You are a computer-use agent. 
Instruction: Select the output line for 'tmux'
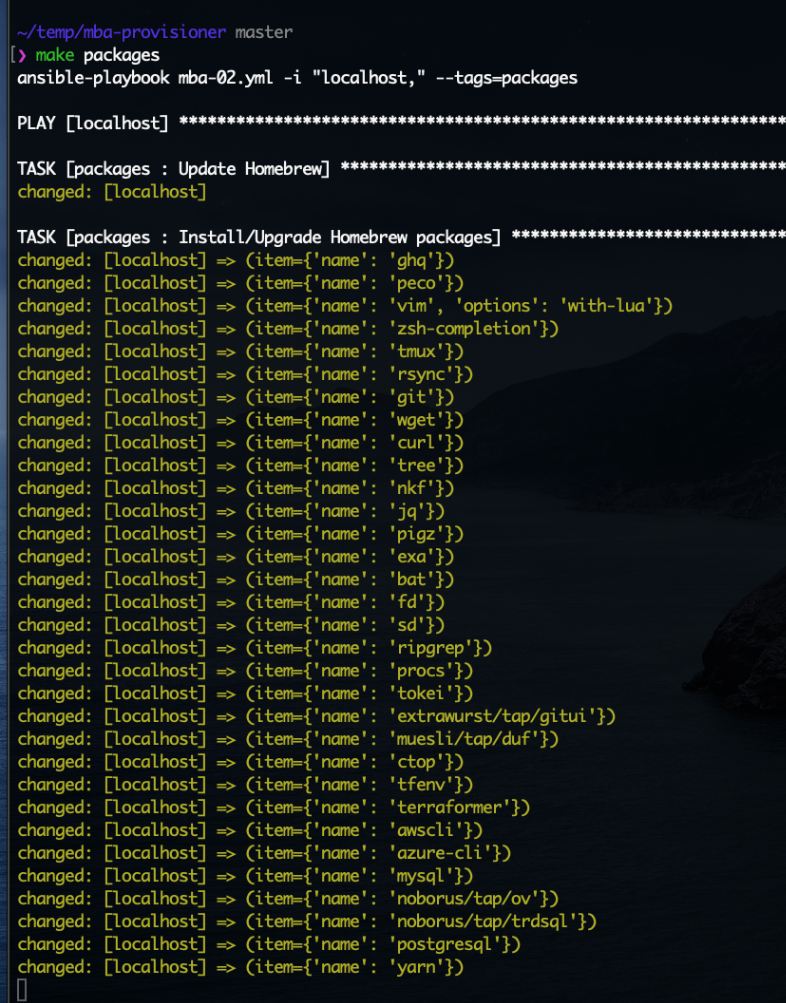pos(240,352)
